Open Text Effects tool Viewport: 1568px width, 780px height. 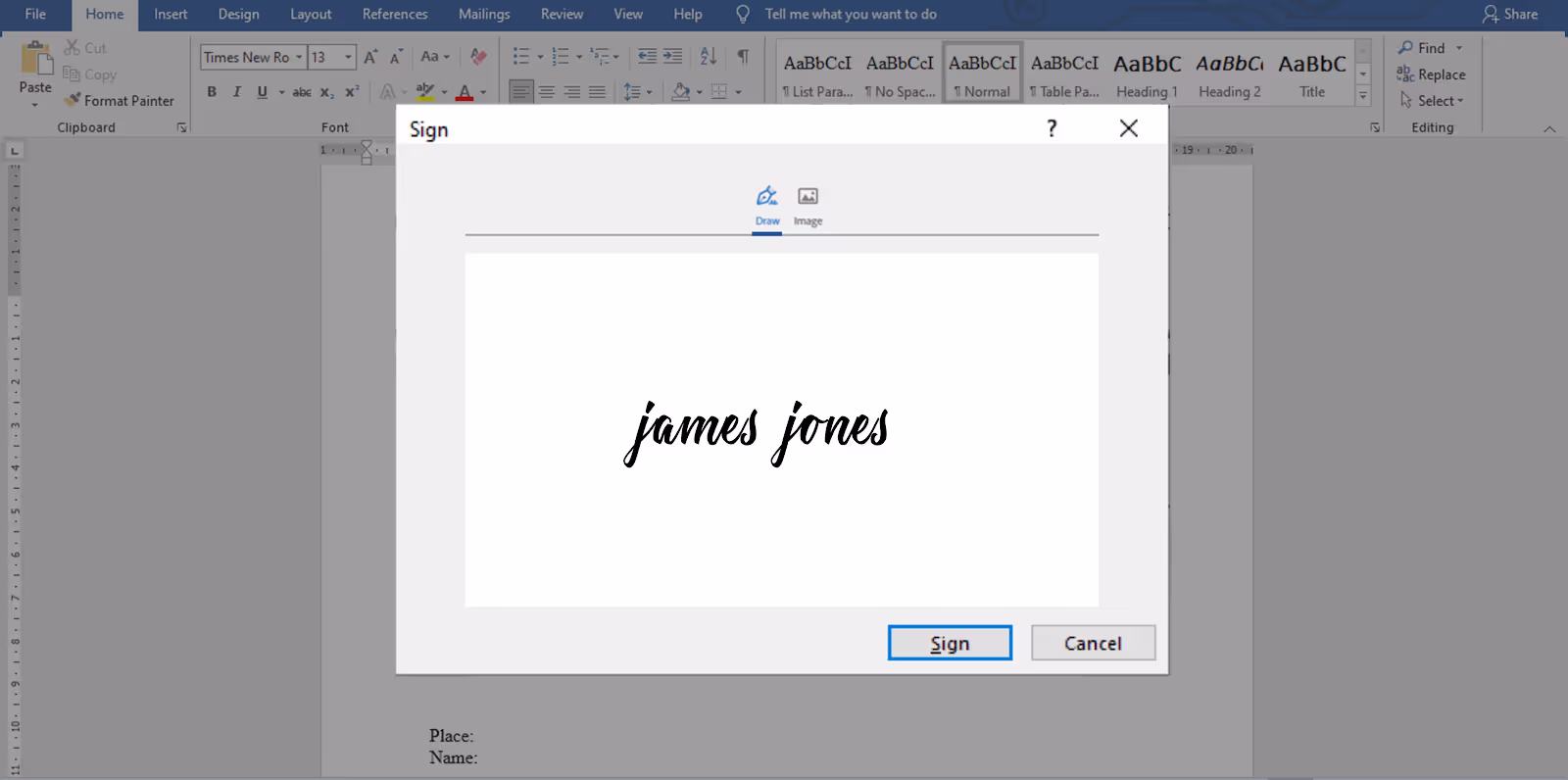388,91
